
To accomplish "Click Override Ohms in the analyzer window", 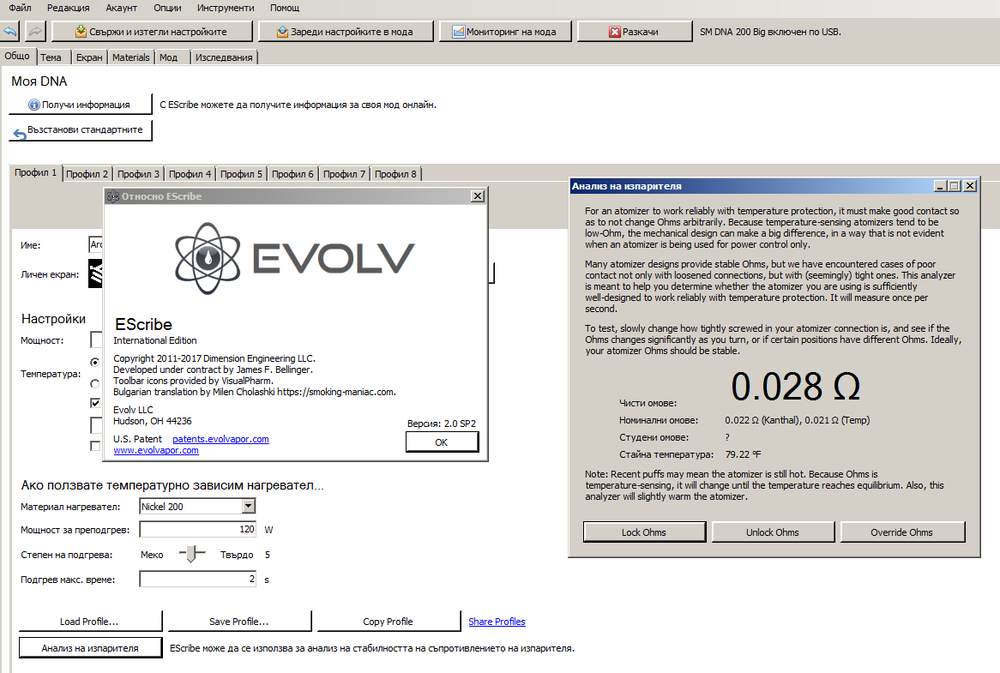I will tap(902, 532).
